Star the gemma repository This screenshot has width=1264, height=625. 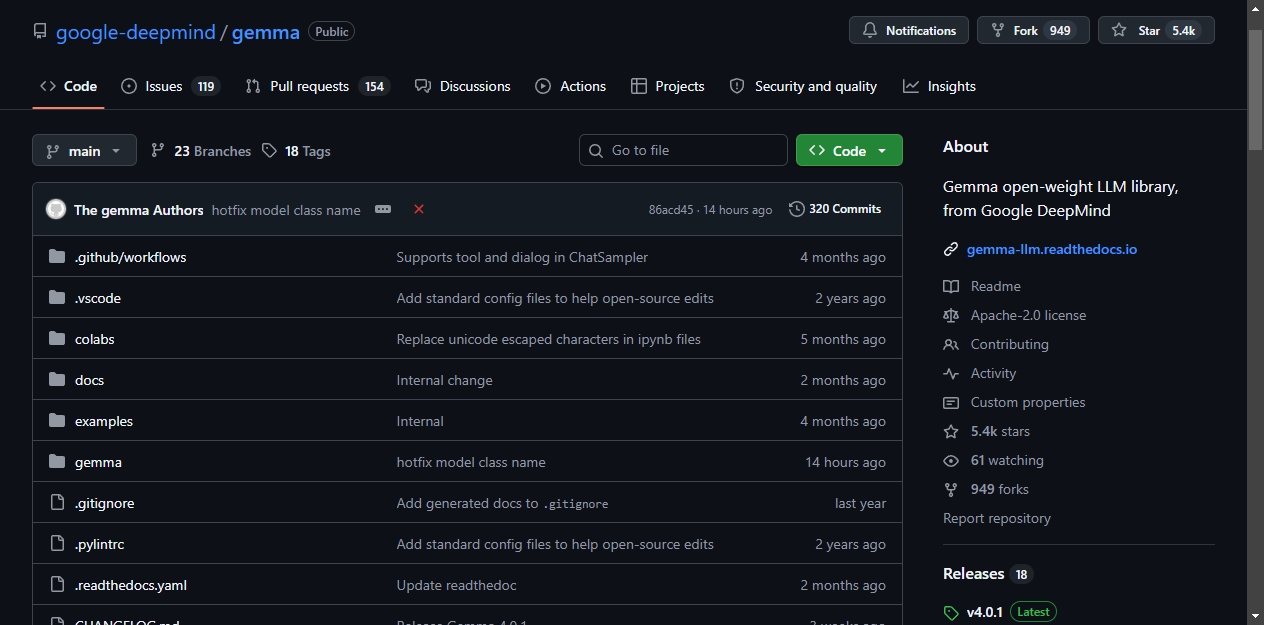[x=1156, y=30]
